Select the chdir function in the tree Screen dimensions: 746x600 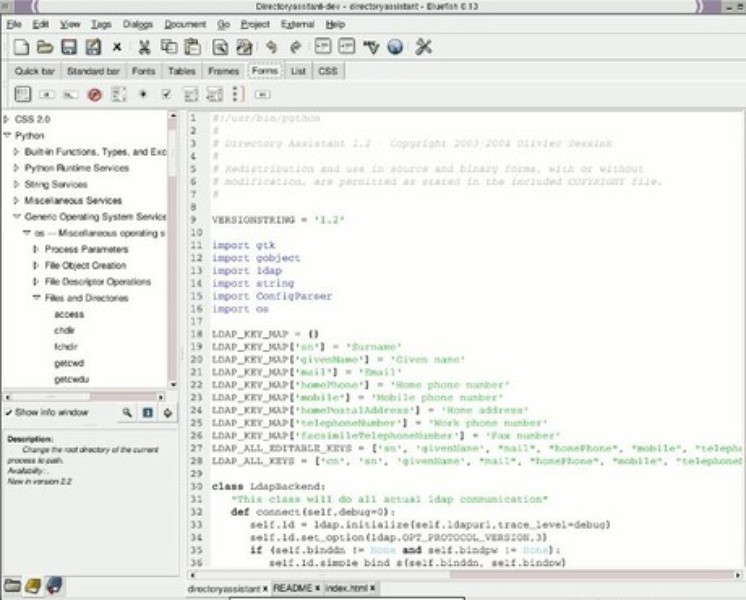click(x=64, y=330)
